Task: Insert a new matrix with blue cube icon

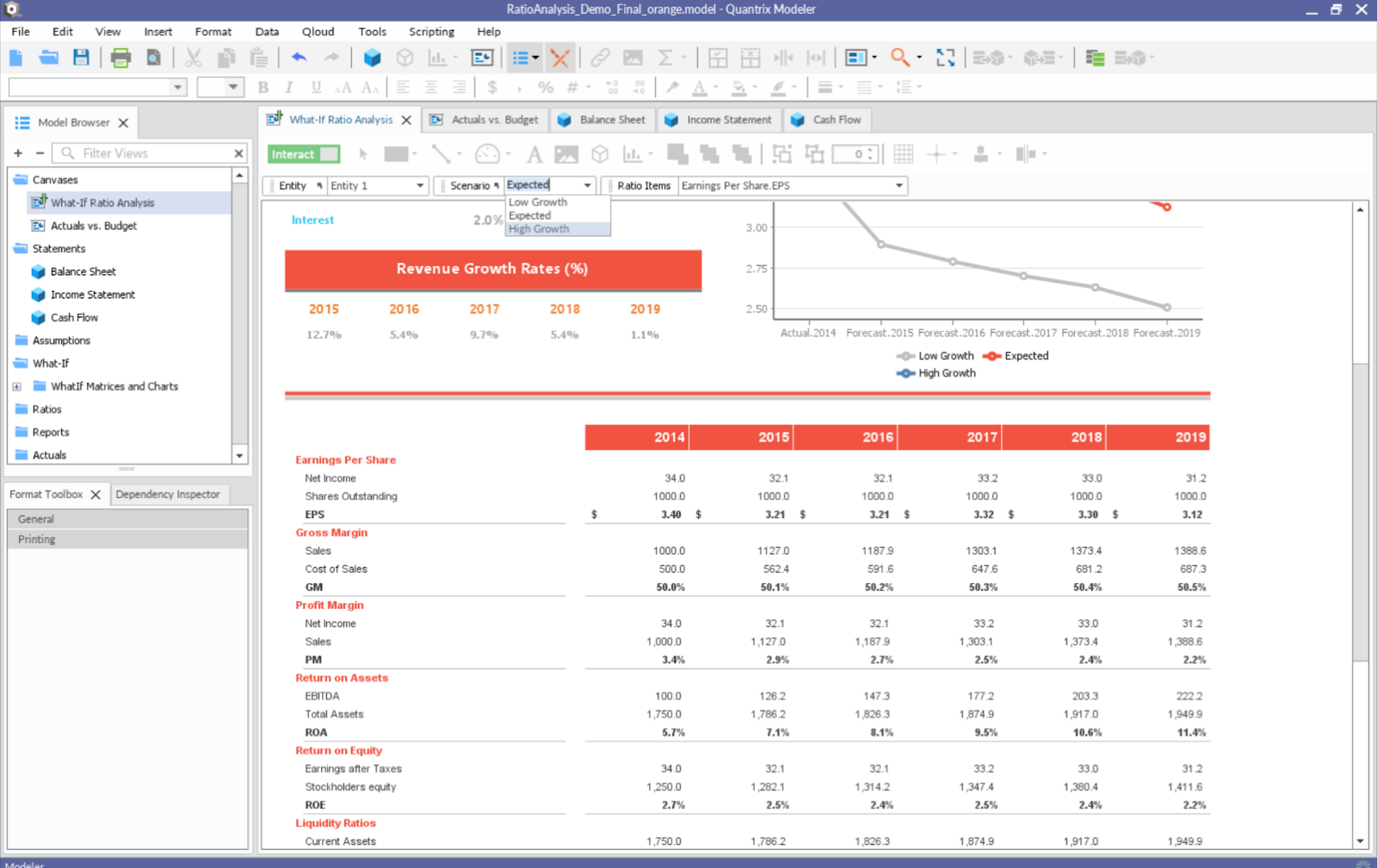Action: [372, 58]
